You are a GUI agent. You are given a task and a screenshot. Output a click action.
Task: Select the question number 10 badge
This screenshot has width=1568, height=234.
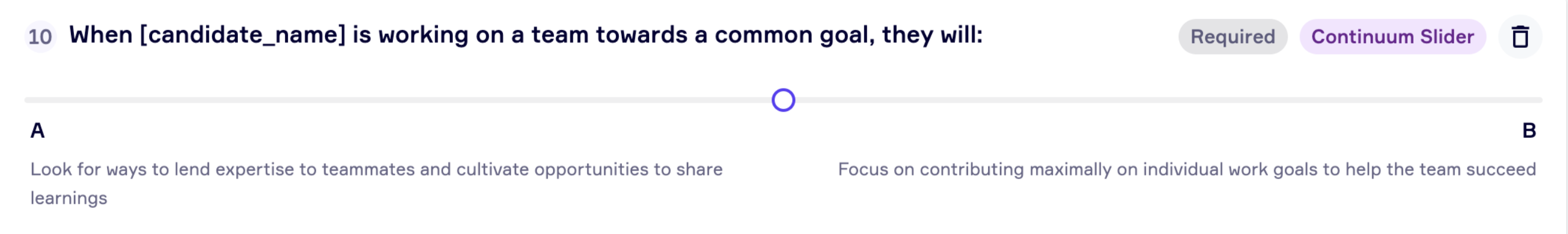[40, 37]
